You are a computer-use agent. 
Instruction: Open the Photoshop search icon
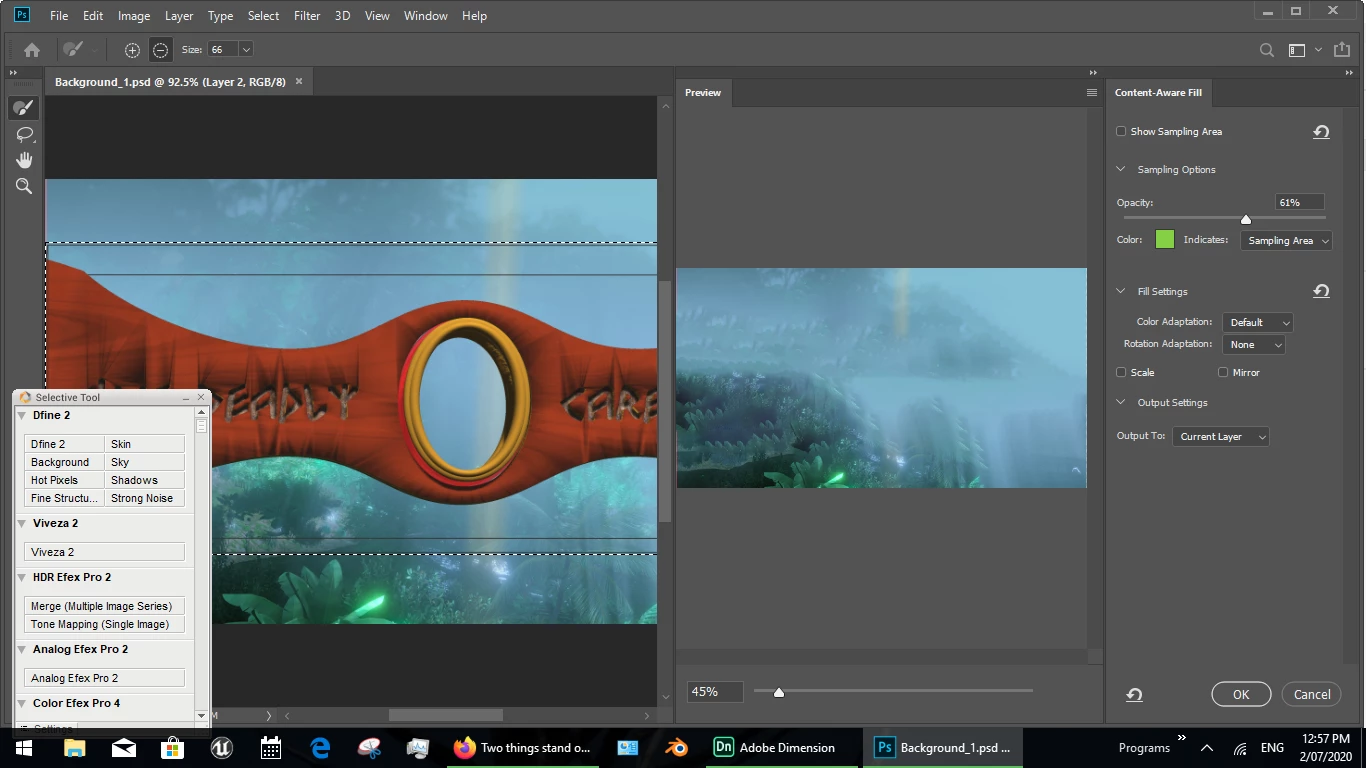point(1267,50)
